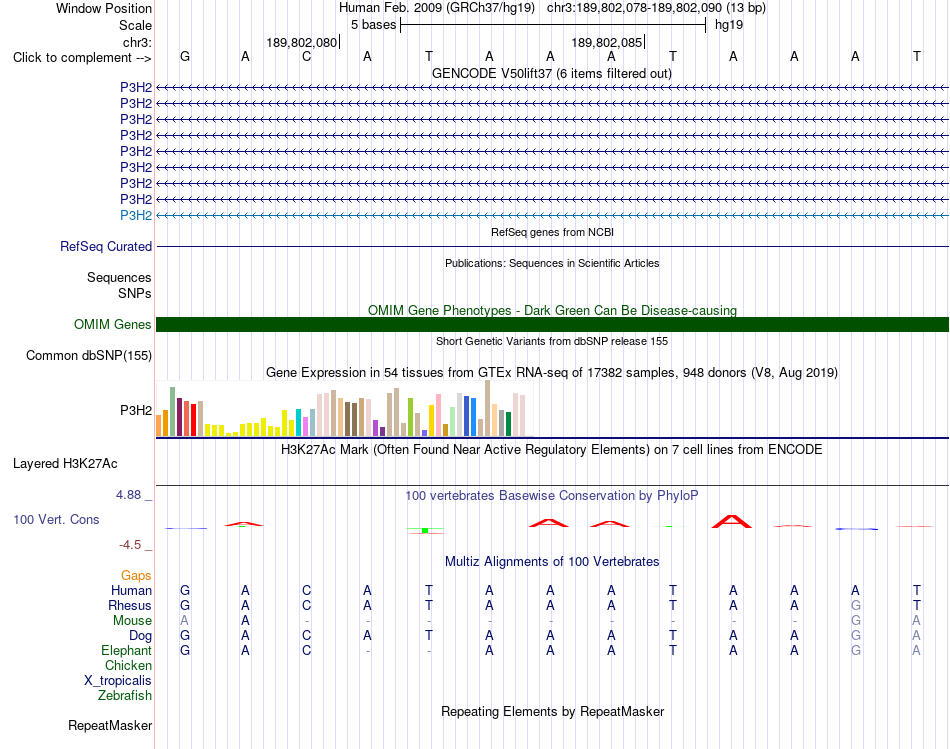Screen dimensions: 950x749
Task: Click the 'Mouse' alignment row label
Action: (x=132, y=621)
